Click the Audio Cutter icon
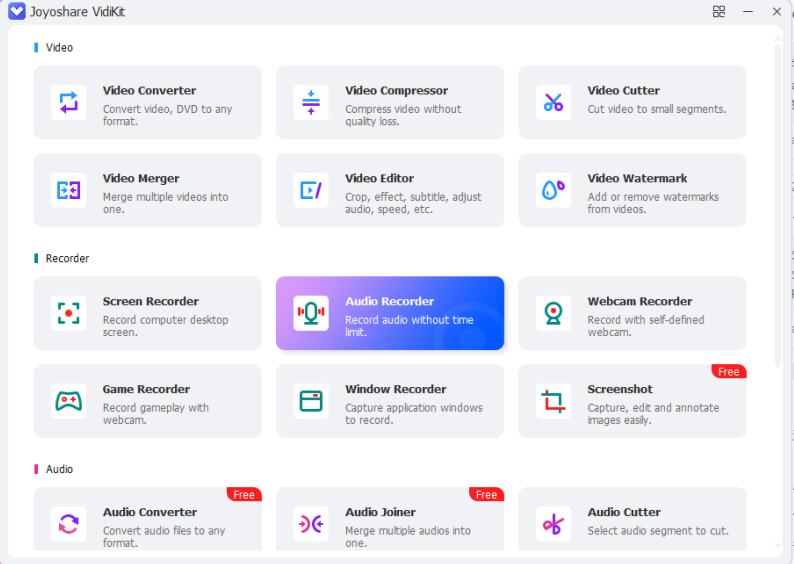This screenshot has width=794, height=564. click(x=553, y=524)
